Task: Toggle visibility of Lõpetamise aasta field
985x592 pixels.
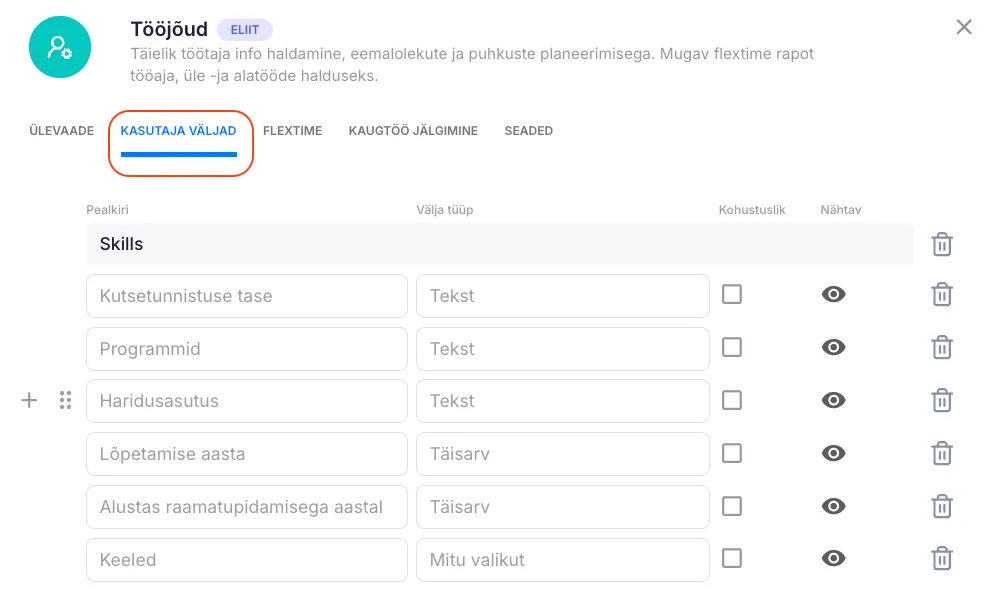Action: point(833,453)
